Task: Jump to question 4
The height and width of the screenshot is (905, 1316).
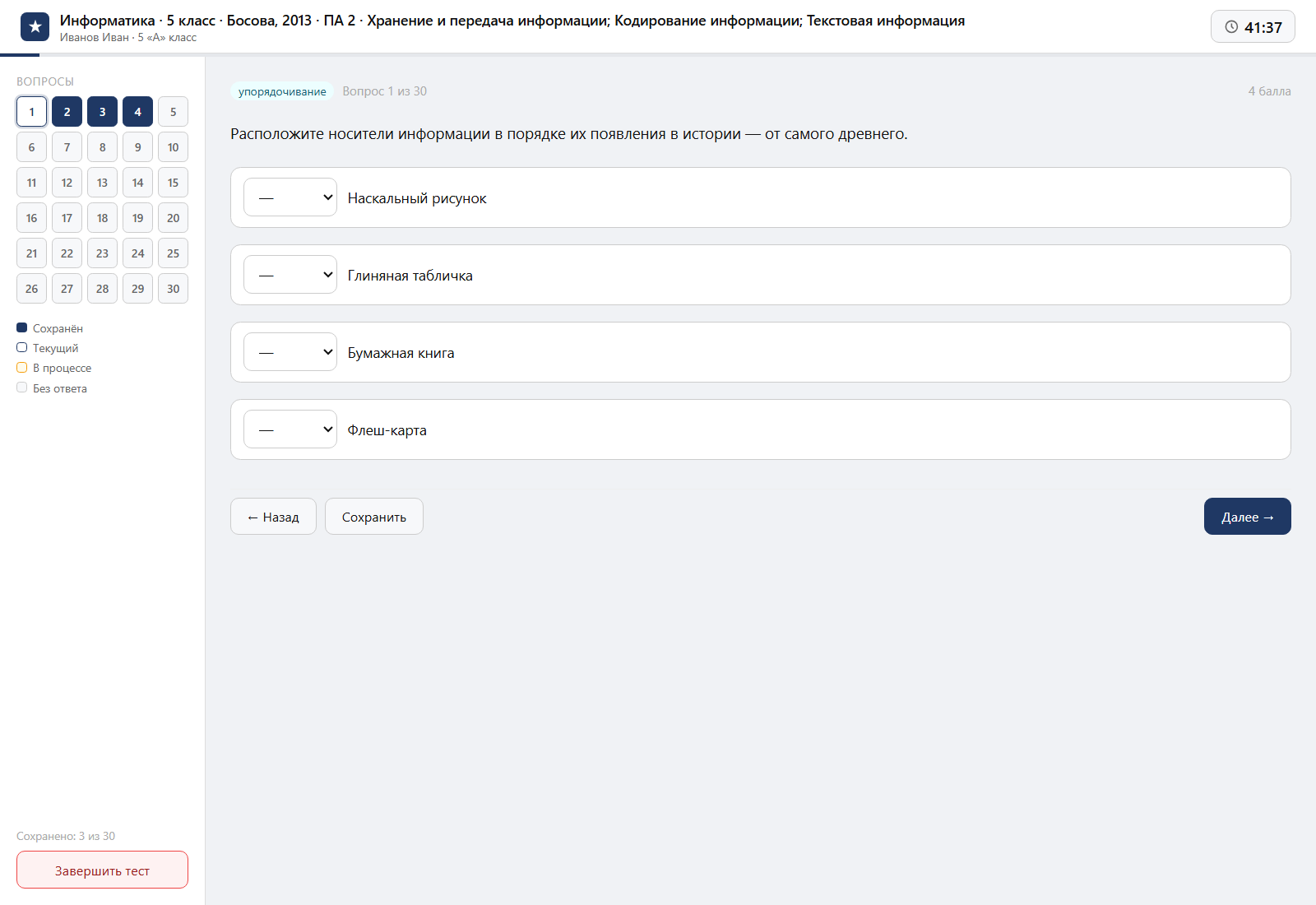Action: [137, 112]
